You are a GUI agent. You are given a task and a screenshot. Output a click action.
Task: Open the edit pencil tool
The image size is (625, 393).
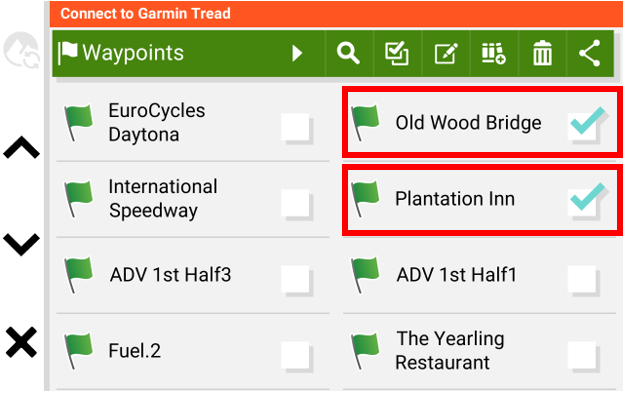tap(445, 53)
